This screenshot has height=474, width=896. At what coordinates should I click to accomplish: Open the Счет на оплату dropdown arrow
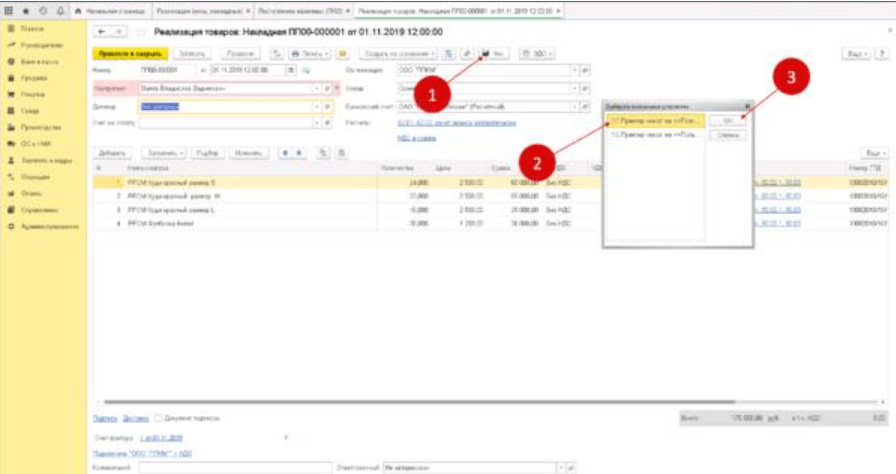click(317, 123)
